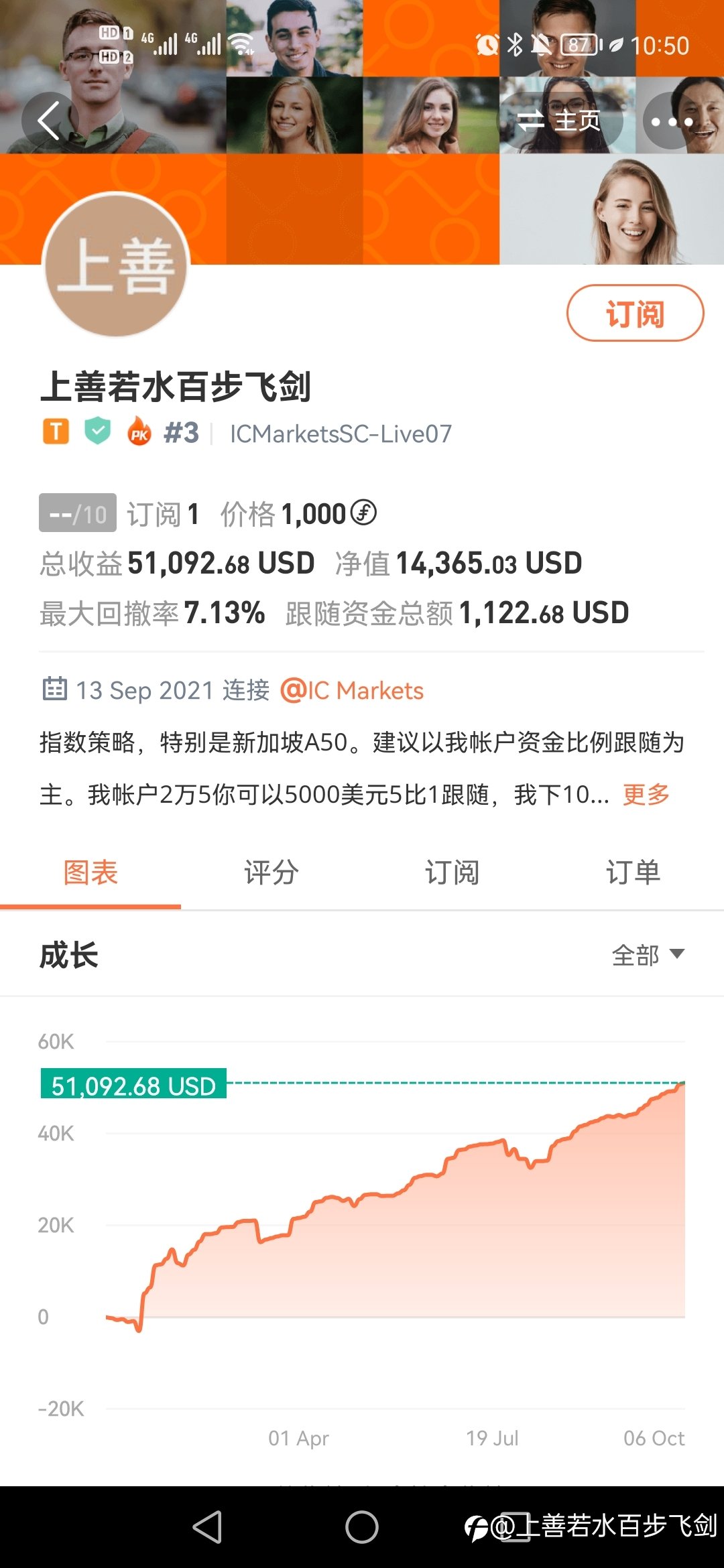The width and height of the screenshot is (724, 1568).
Task: Select the 图表 tab
Action: (x=90, y=873)
